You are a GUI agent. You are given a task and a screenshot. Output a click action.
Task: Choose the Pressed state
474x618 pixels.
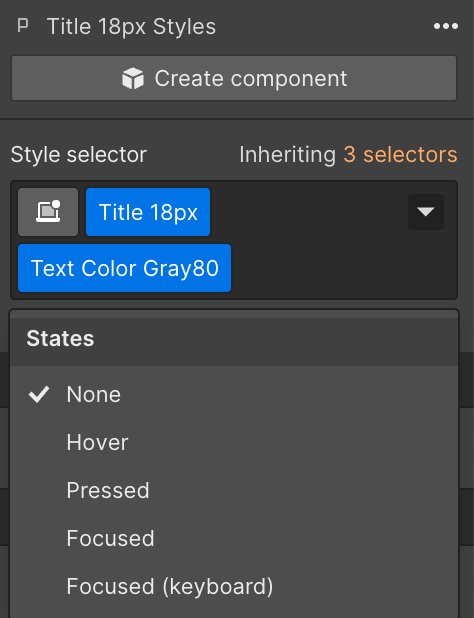tap(234, 490)
